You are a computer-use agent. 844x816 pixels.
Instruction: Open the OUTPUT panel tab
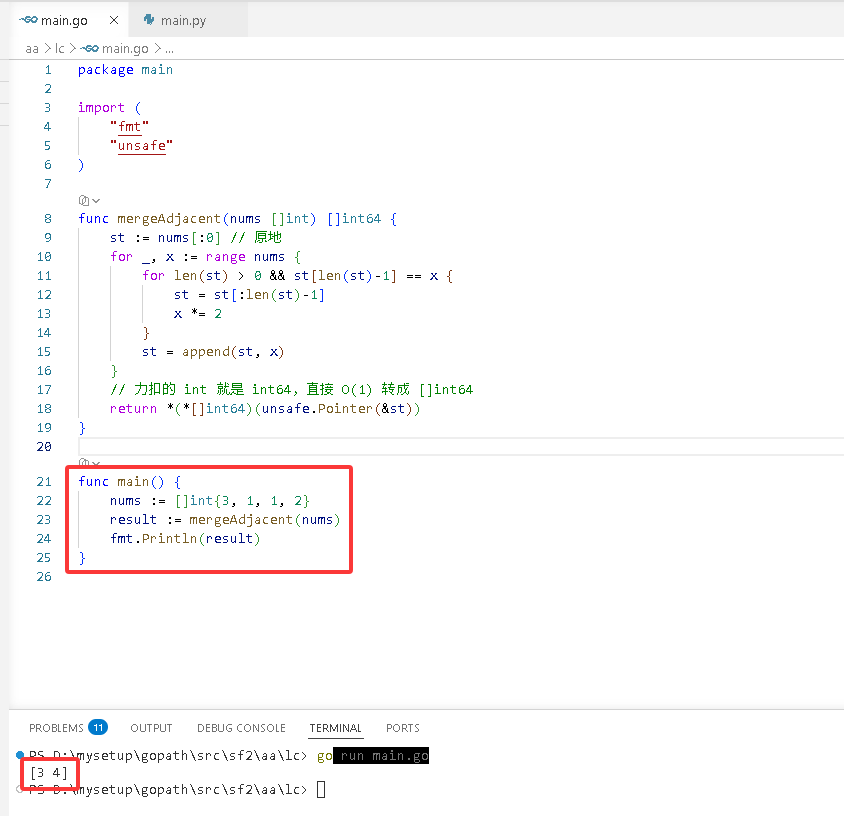(151, 728)
